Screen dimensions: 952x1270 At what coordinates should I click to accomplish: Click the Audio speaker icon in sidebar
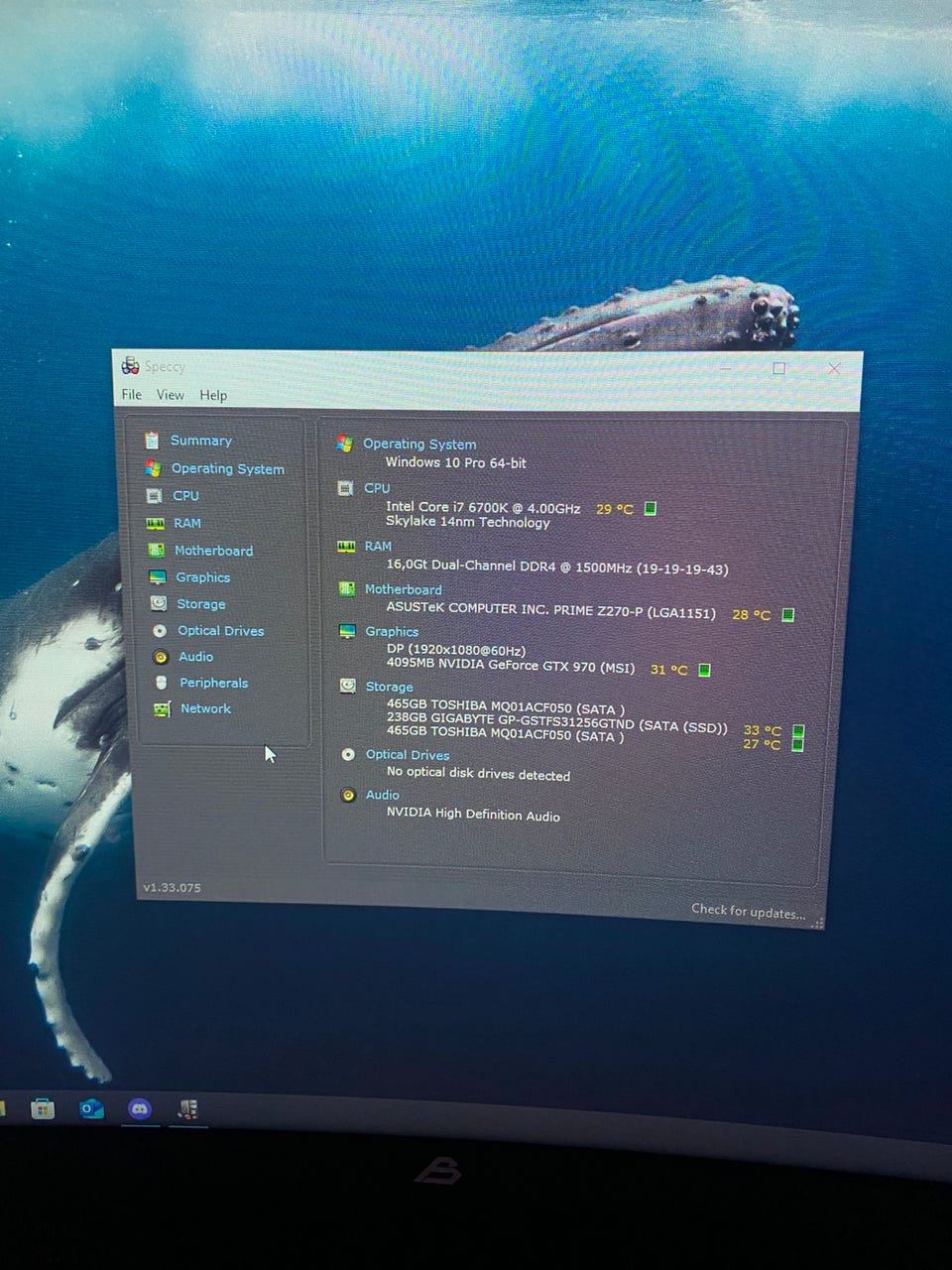(x=161, y=656)
